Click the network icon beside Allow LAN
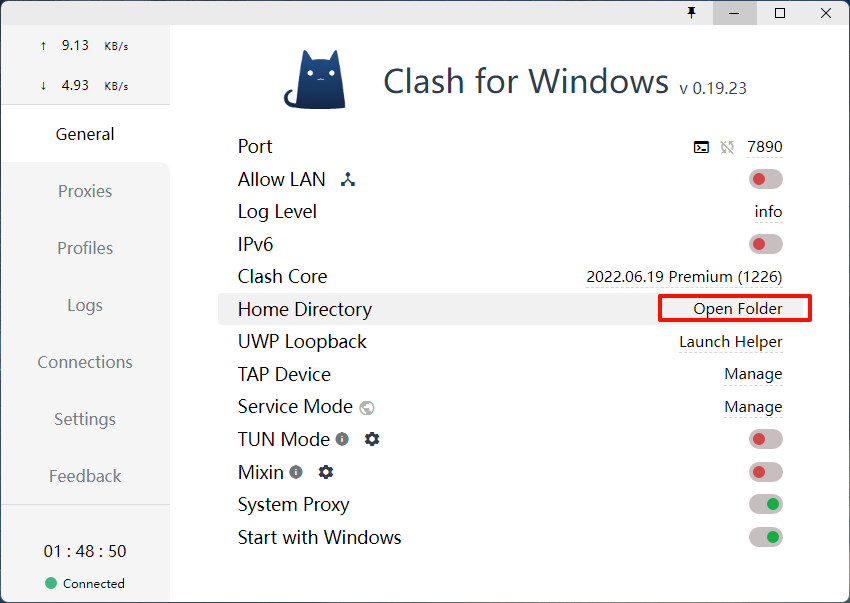Viewport: 850px width, 603px height. pos(348,180)
